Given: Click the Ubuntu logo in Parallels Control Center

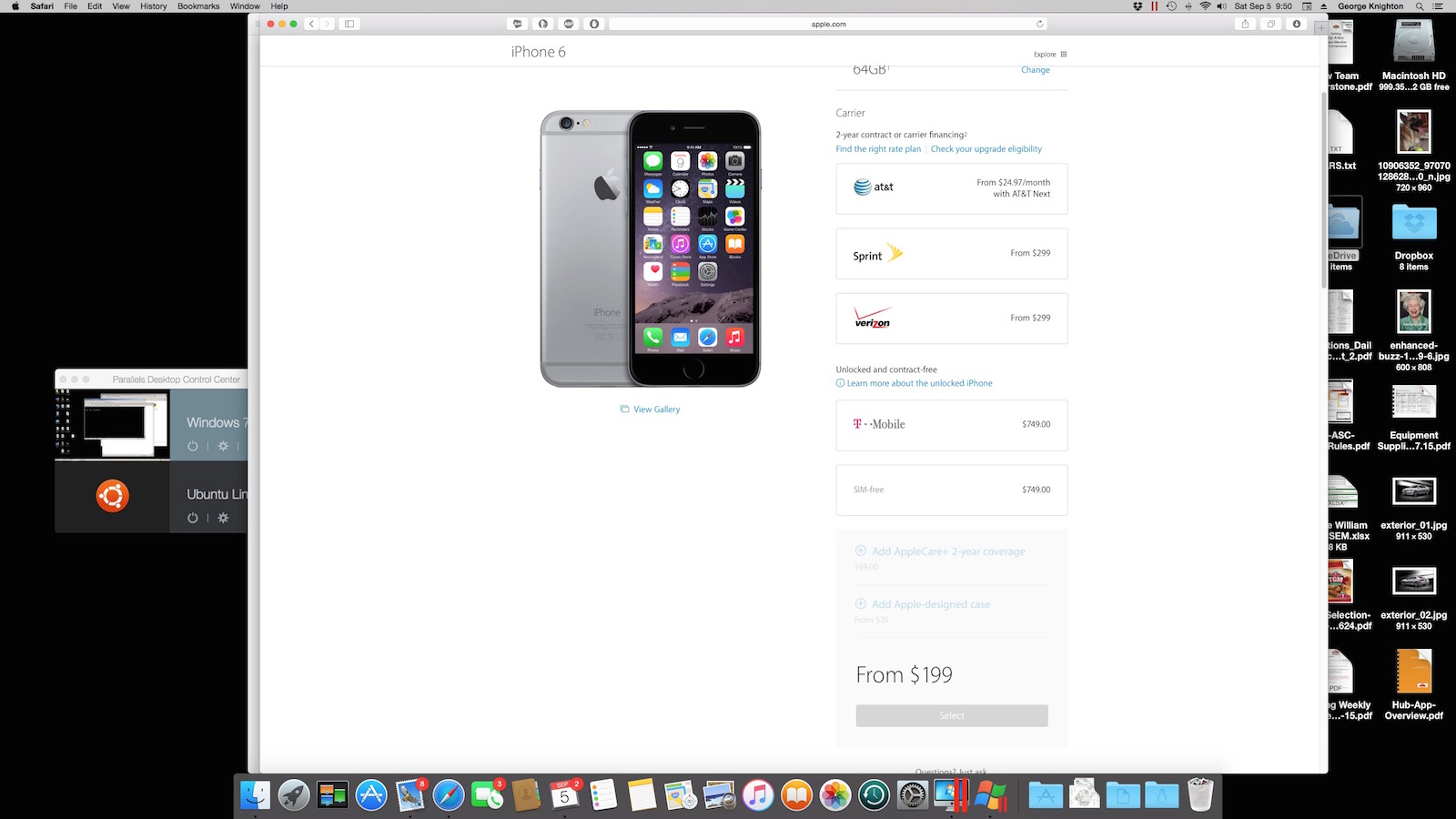Looking at the screenshot, I should (113, 496).
